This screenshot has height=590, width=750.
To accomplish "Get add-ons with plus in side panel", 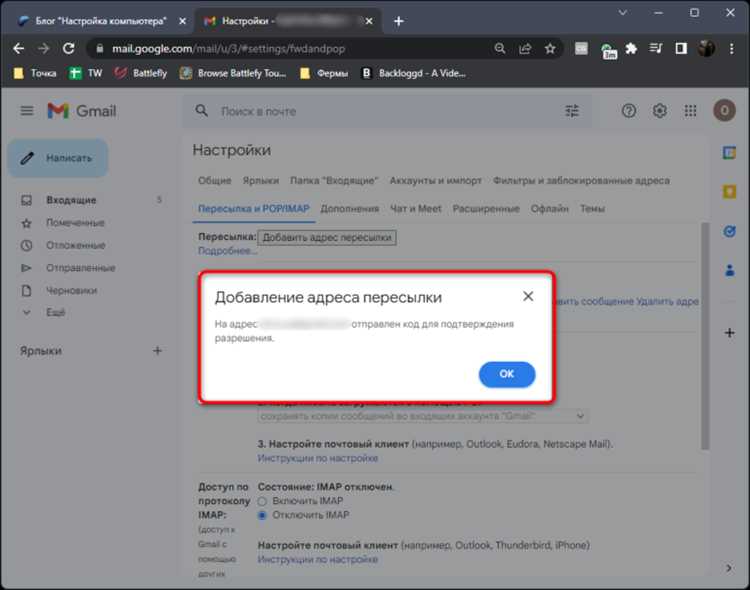I will (729, 333).
